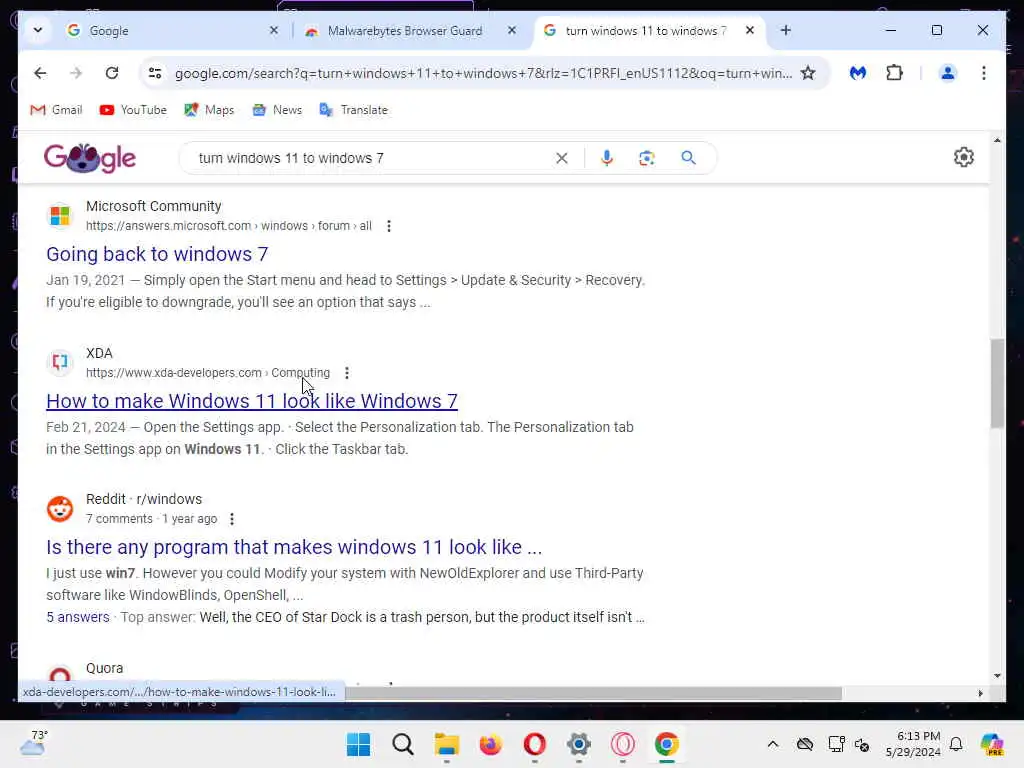
Task: Open Copilot preview icon in taskbar
Action: (x=991, y=744)
